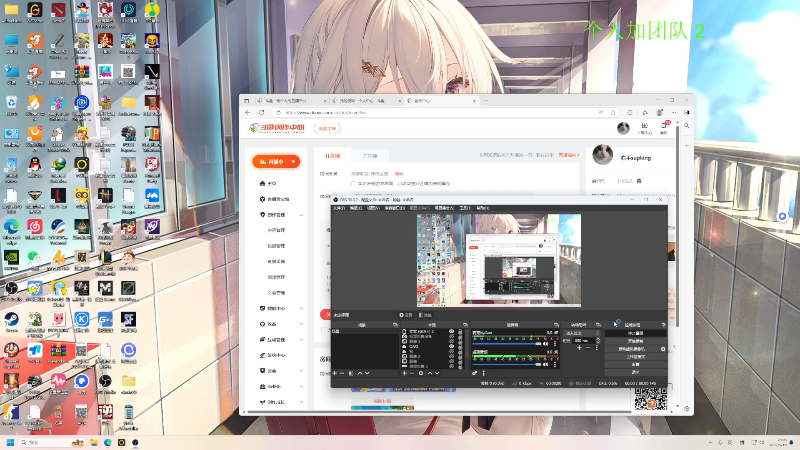This screenshot has width=800, height=450.
Task: Open advanced audio properties gear in Mixer
Action: pyautogui.click(x=474, y=373)
